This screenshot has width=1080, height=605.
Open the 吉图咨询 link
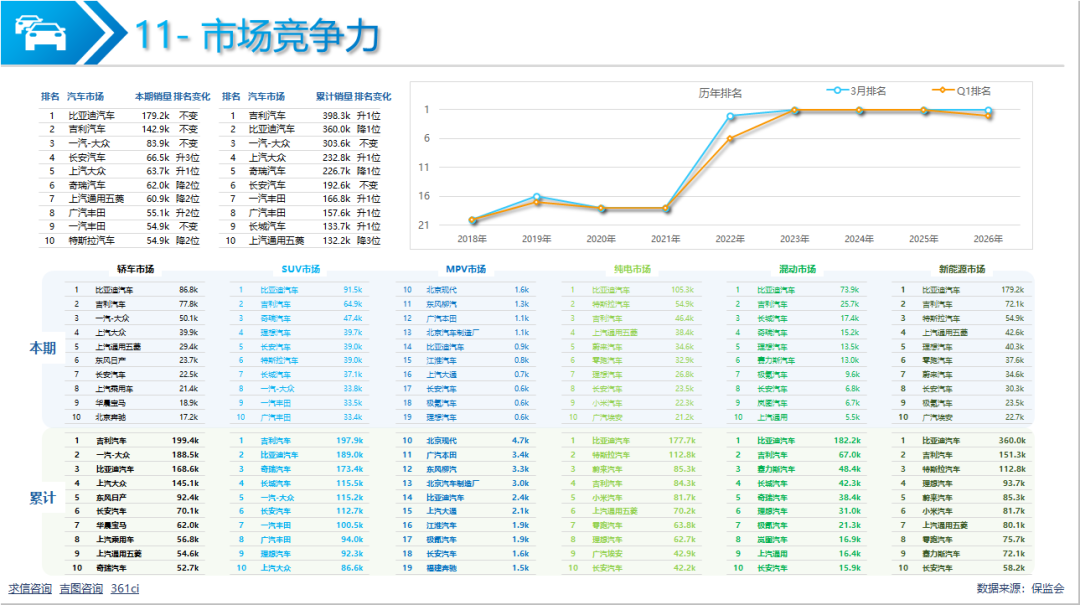point(81,588)
